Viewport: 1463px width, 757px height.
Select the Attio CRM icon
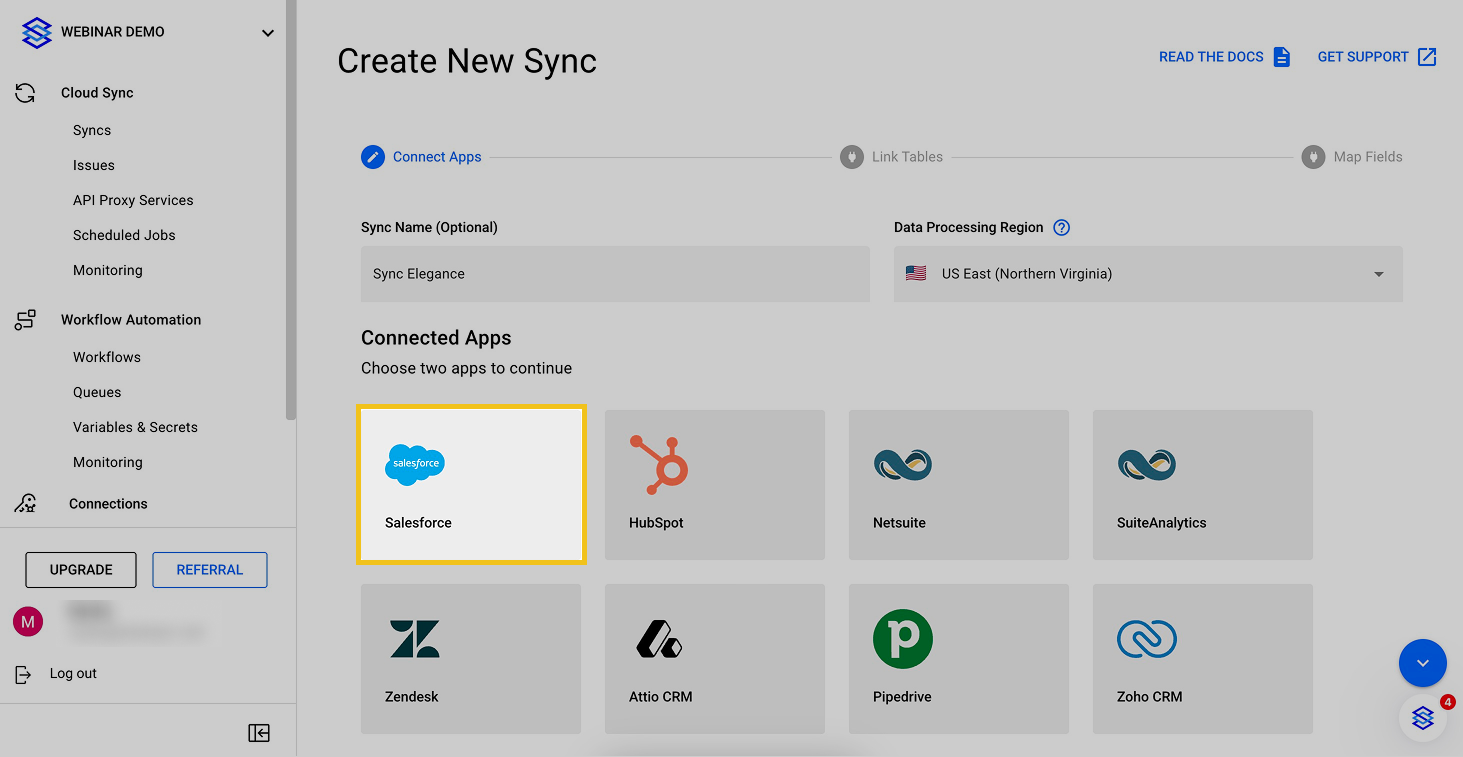click(659, 639)
